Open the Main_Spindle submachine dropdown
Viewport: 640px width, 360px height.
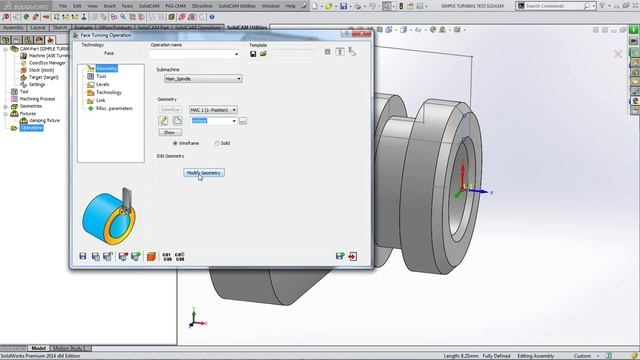tap(239, 79)
